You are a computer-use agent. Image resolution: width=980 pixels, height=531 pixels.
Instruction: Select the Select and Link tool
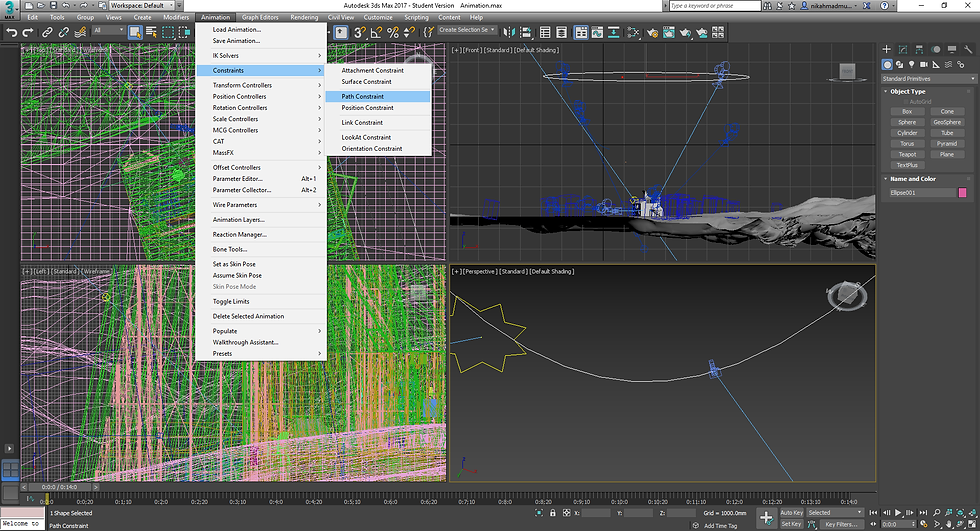pyautogui.click(x=48, y=32)
